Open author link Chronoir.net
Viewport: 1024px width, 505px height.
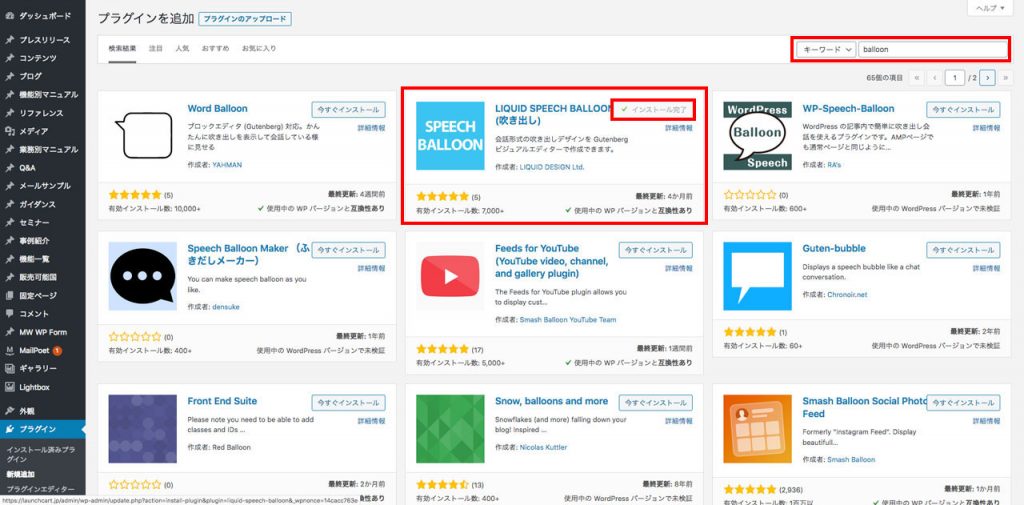847,295
